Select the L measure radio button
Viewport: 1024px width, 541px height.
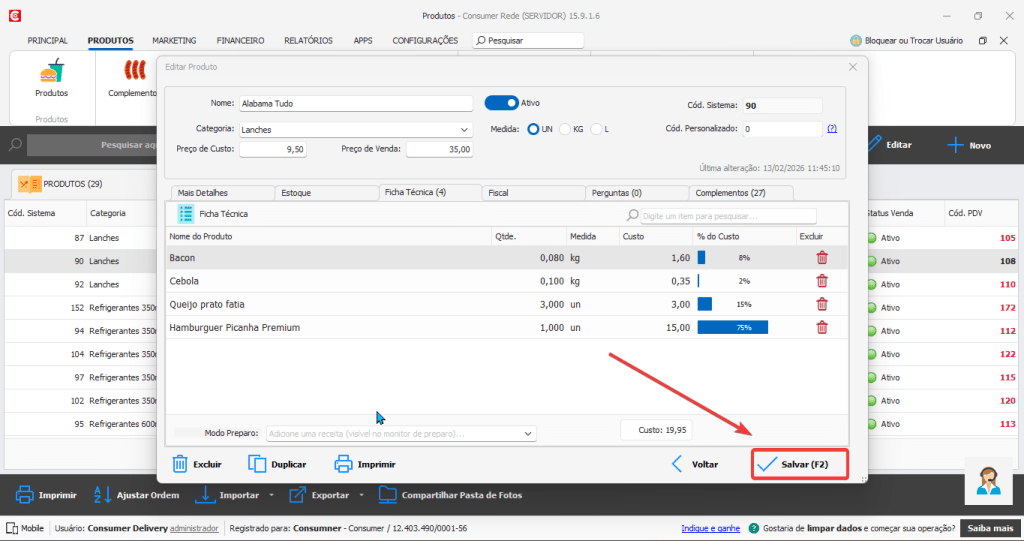coord(597,129)
